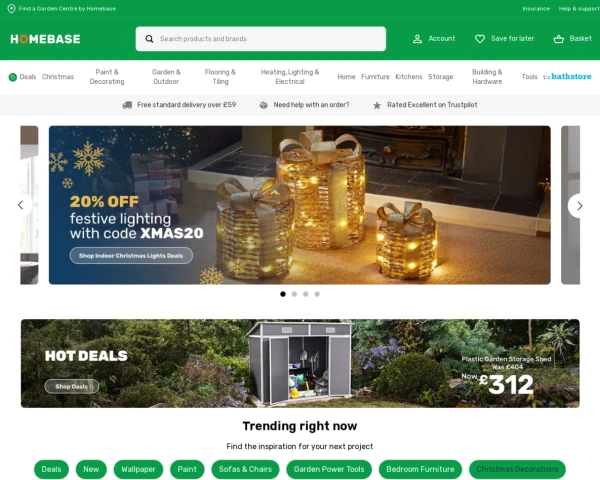The height and width of the screenshot is (480, 600).
Task: Open the Account person icon
Action: (417, 39)
